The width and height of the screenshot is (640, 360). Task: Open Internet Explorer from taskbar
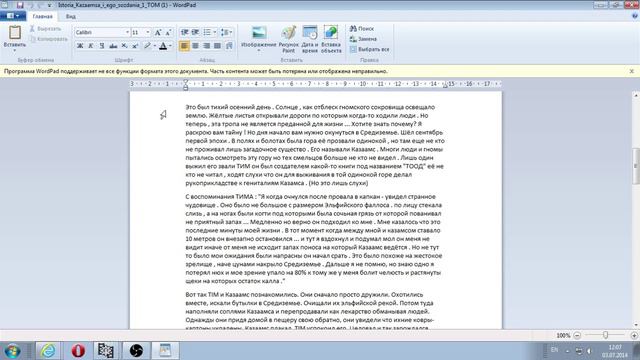coord(48,351)
